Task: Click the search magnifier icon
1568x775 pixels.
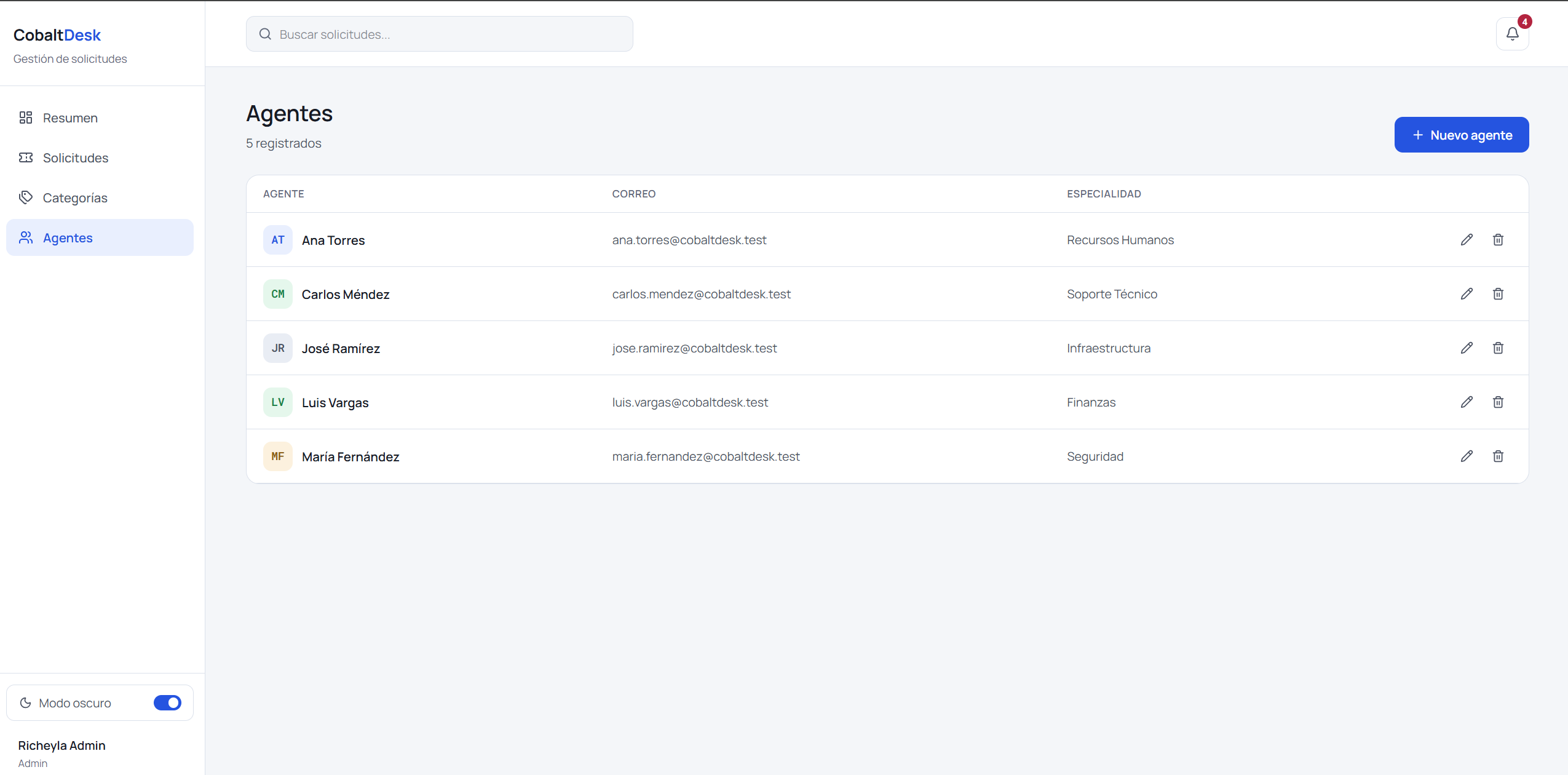Action: click(x=265, y=34)
